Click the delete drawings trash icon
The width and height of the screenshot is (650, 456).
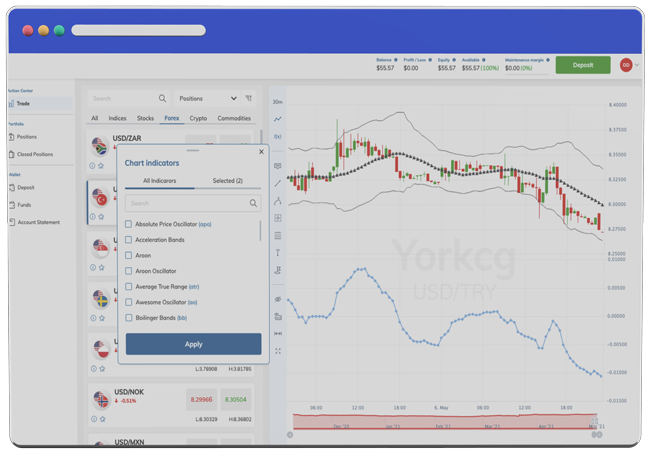pos(278,316)
